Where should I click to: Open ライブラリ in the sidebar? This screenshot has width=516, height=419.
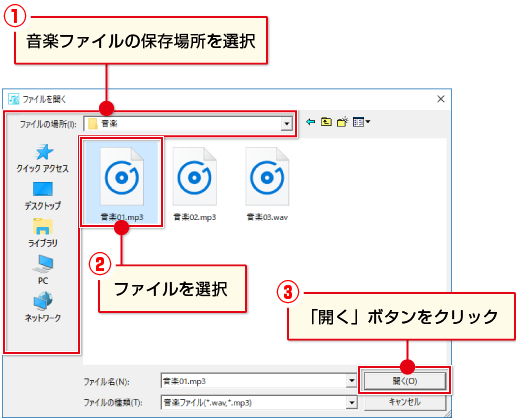click(x=43, y=233)
